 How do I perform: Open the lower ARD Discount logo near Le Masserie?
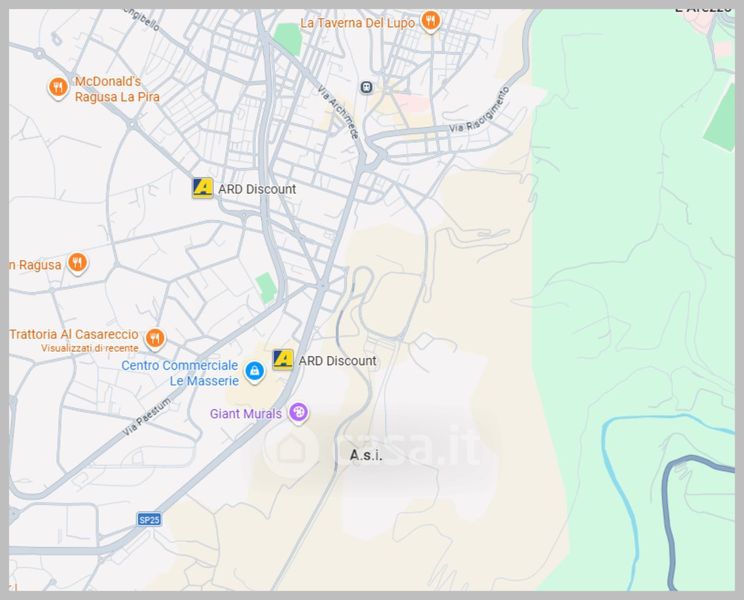pyautogui.click(x=284, y=360)
